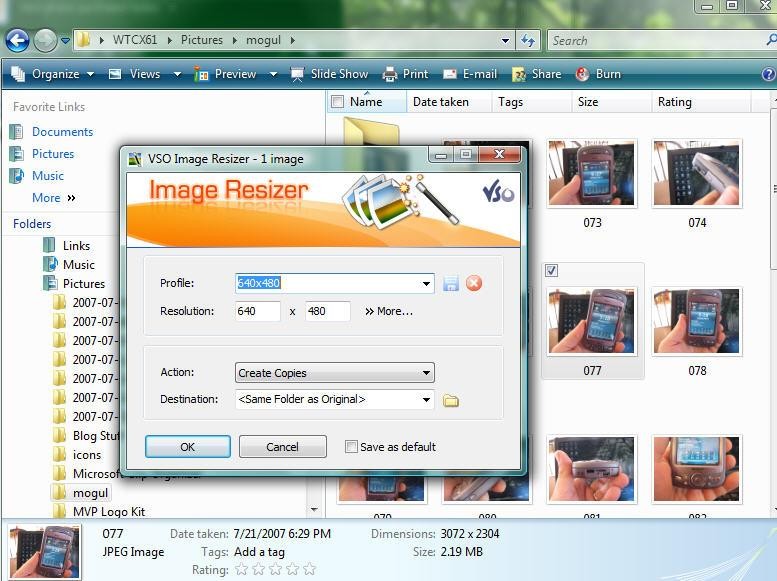This screenshot has height=581, width=777.
Task: Sort by the Date taken column
Action: click(x=441, y=102)
